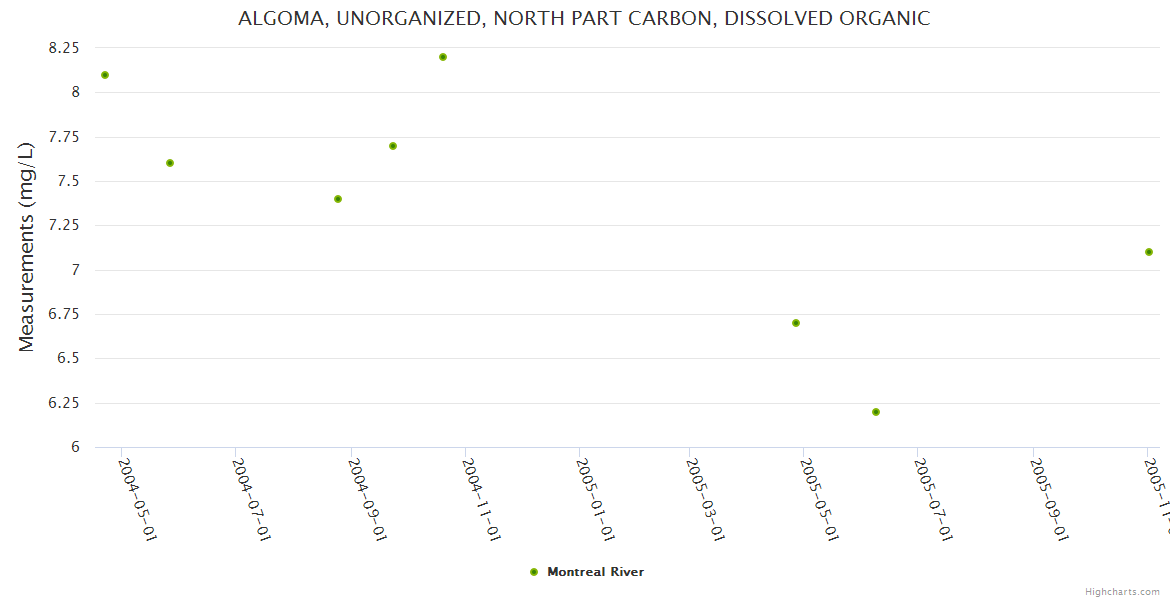Toggle the Montreal River series legend label
Screen dimensions: 1170x600
click(x=595, y=572)
